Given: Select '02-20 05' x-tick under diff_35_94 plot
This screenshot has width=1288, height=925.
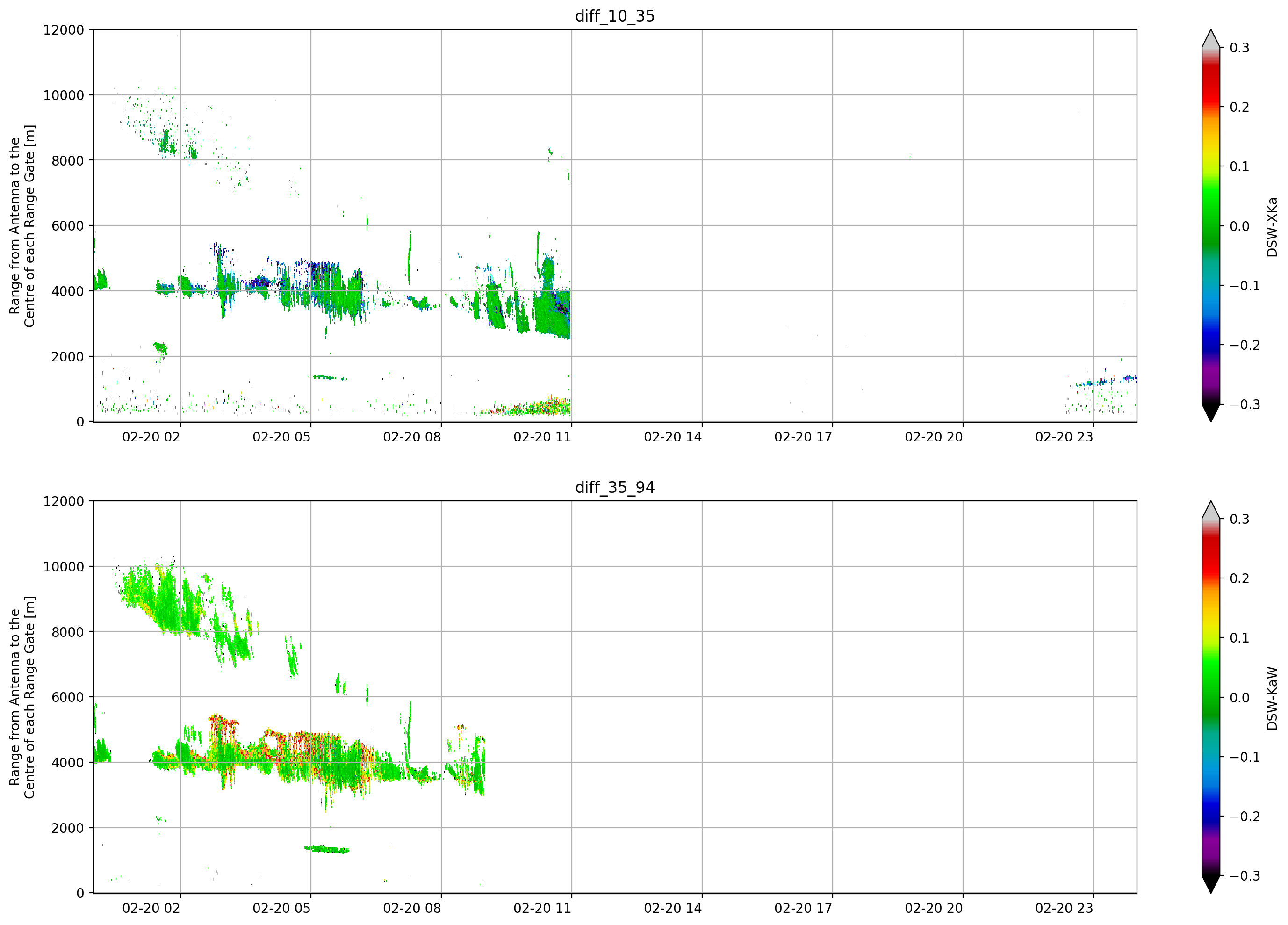Looking at the screenshot, I should (282, 909).
